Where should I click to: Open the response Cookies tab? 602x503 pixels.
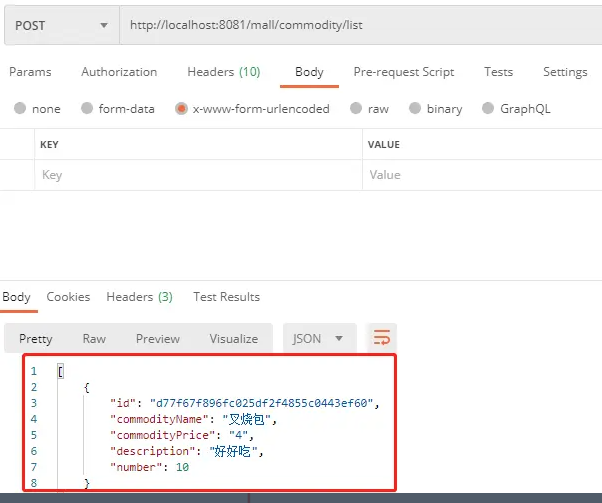68,297
